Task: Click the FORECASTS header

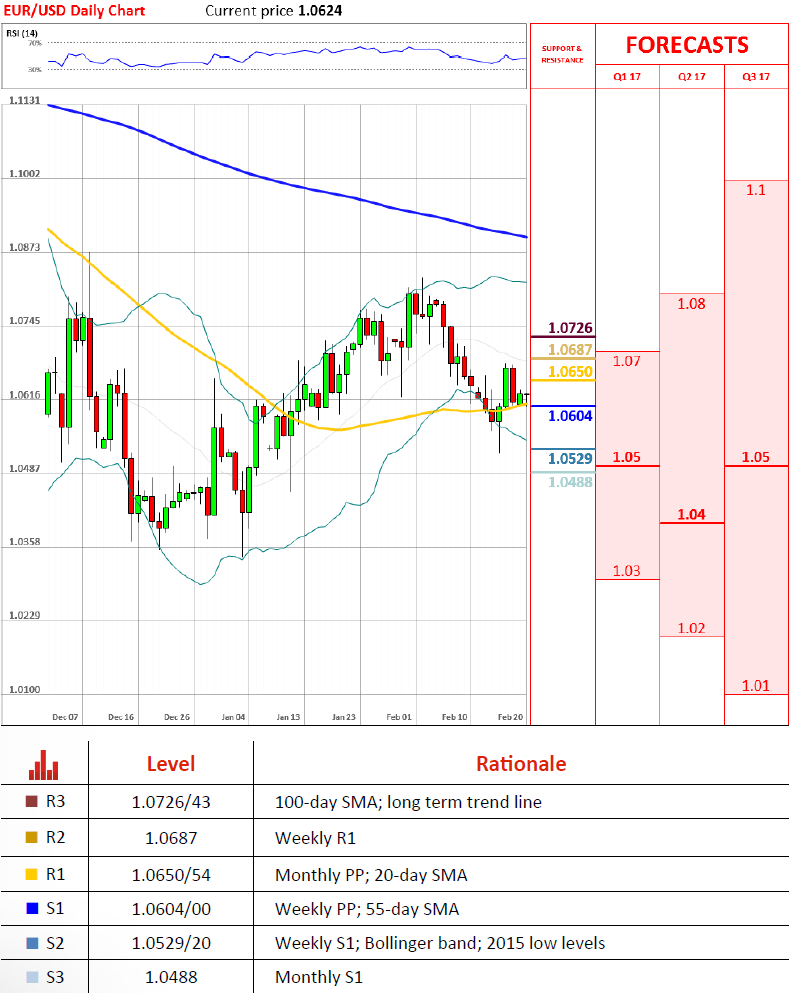Action: pos(687,45)
